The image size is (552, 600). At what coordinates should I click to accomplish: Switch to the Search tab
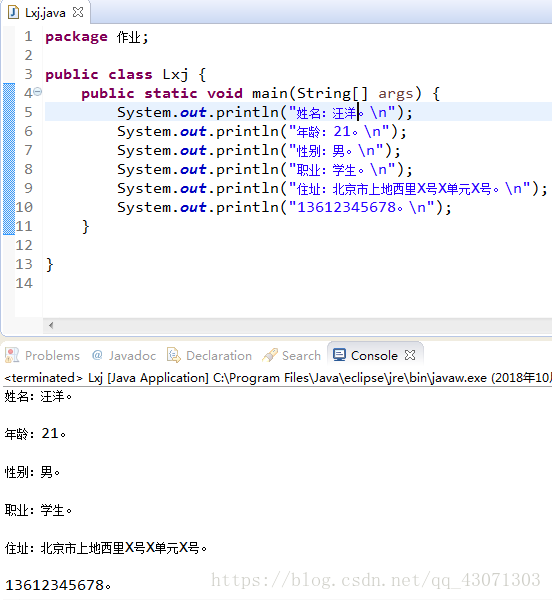point(292,355)
